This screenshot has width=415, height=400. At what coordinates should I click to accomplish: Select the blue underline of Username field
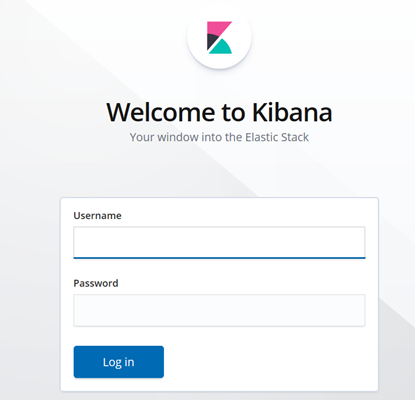[x=219, y=258]
